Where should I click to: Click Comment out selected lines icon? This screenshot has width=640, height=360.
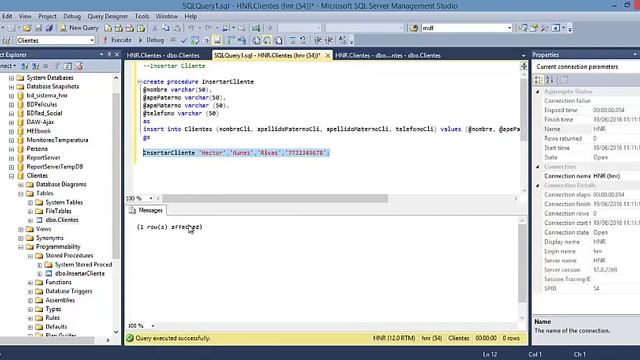tap(292, 40)
